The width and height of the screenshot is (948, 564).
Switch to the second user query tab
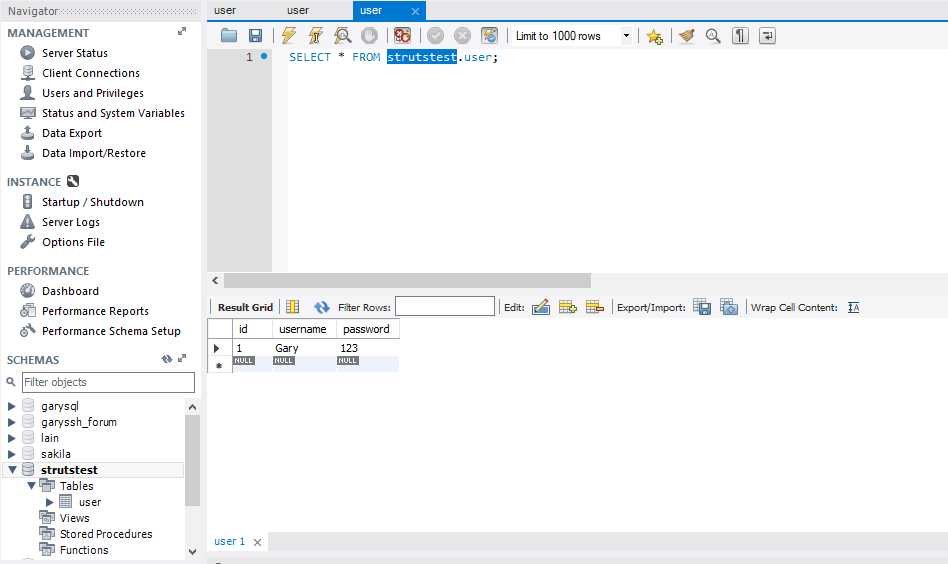(298, 10)
